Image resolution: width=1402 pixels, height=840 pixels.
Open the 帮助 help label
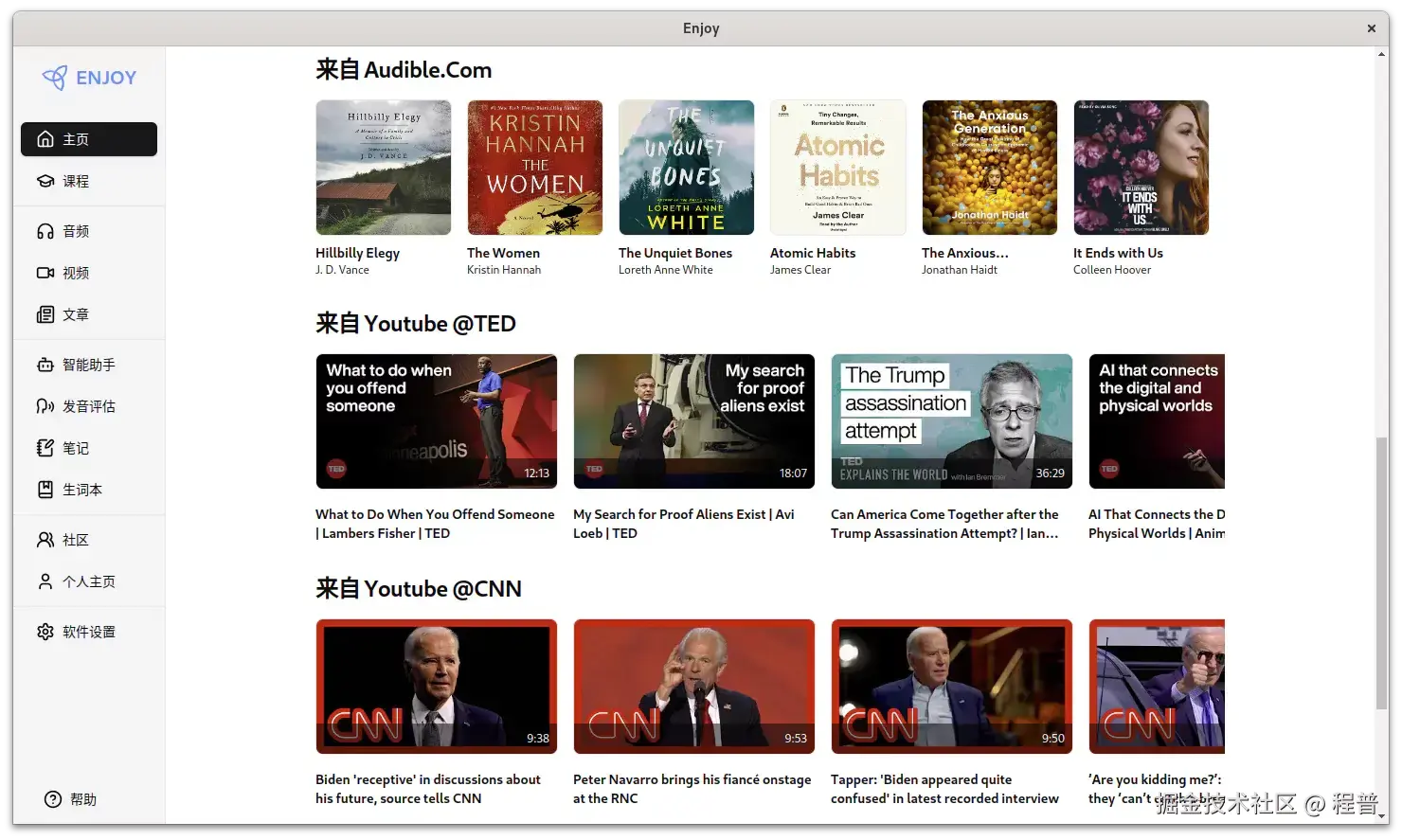coord(83,799)
